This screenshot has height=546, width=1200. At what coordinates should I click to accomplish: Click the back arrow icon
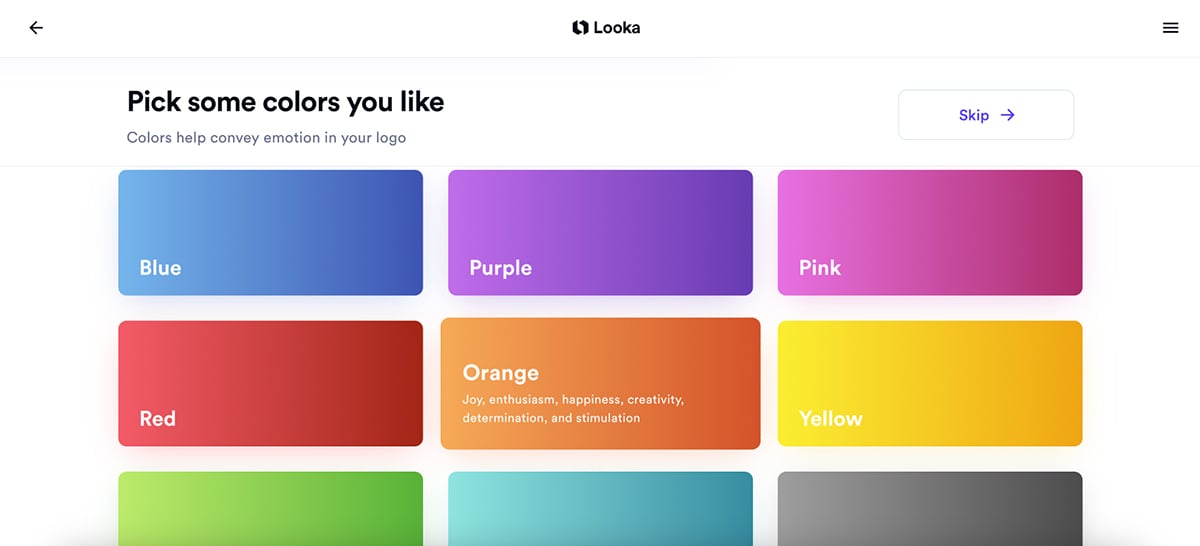coord(36,28)
